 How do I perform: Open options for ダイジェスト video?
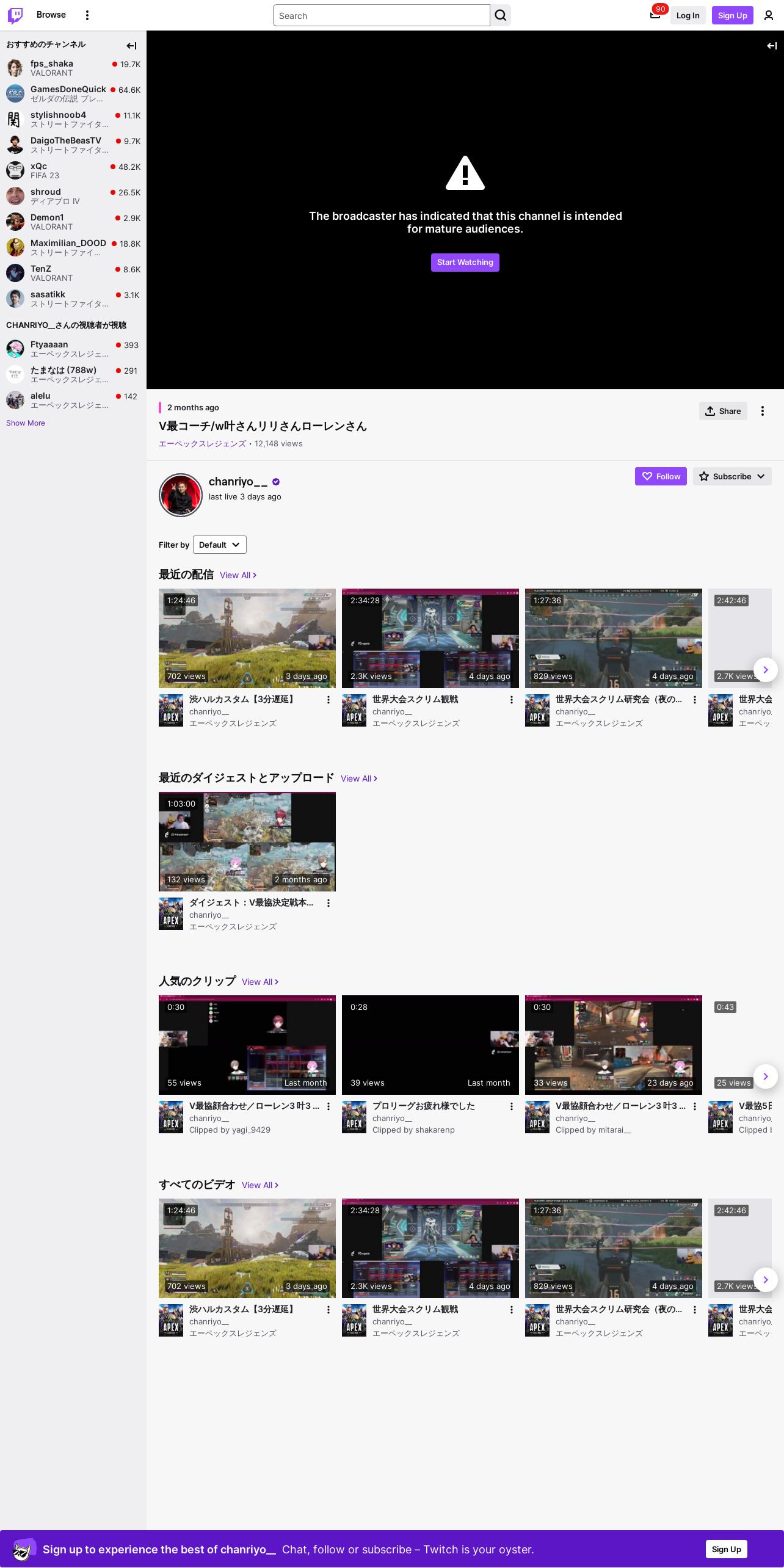point(328,903)
